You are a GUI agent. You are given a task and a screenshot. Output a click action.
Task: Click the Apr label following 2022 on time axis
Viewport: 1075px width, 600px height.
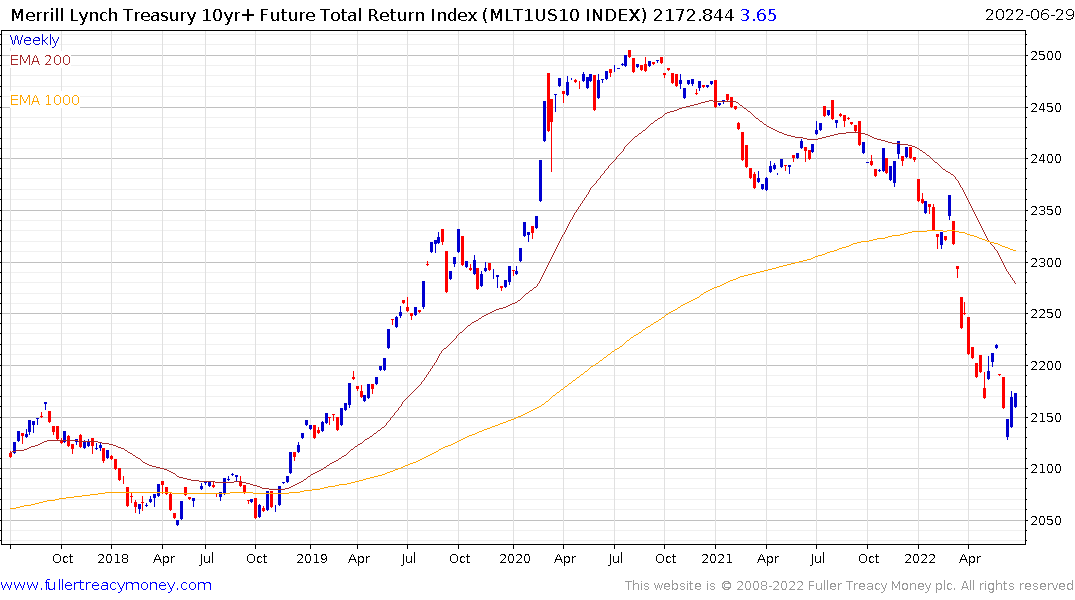(x=969, y=559)
